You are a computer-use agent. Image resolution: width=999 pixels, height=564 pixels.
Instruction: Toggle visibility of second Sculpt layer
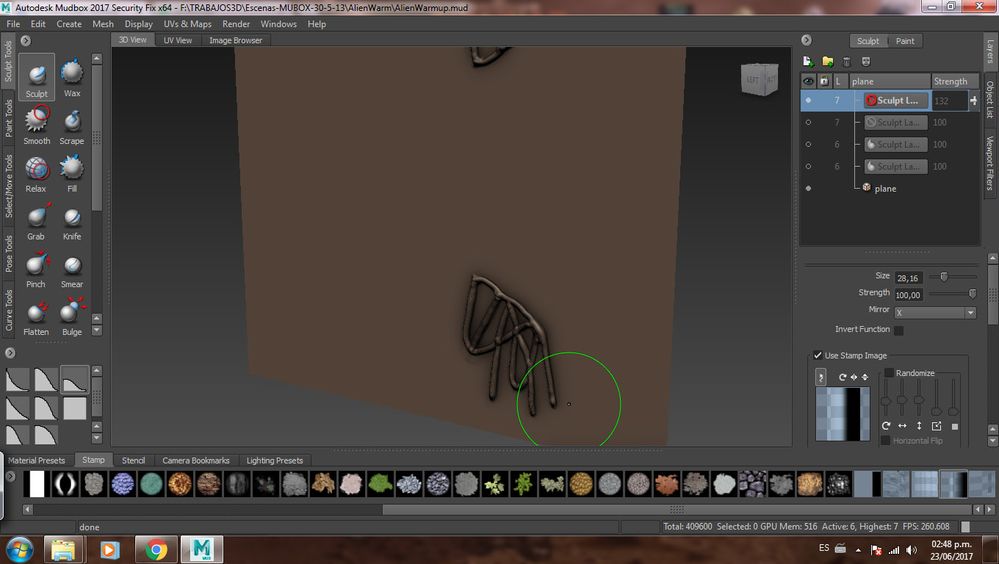coord(809,122)
